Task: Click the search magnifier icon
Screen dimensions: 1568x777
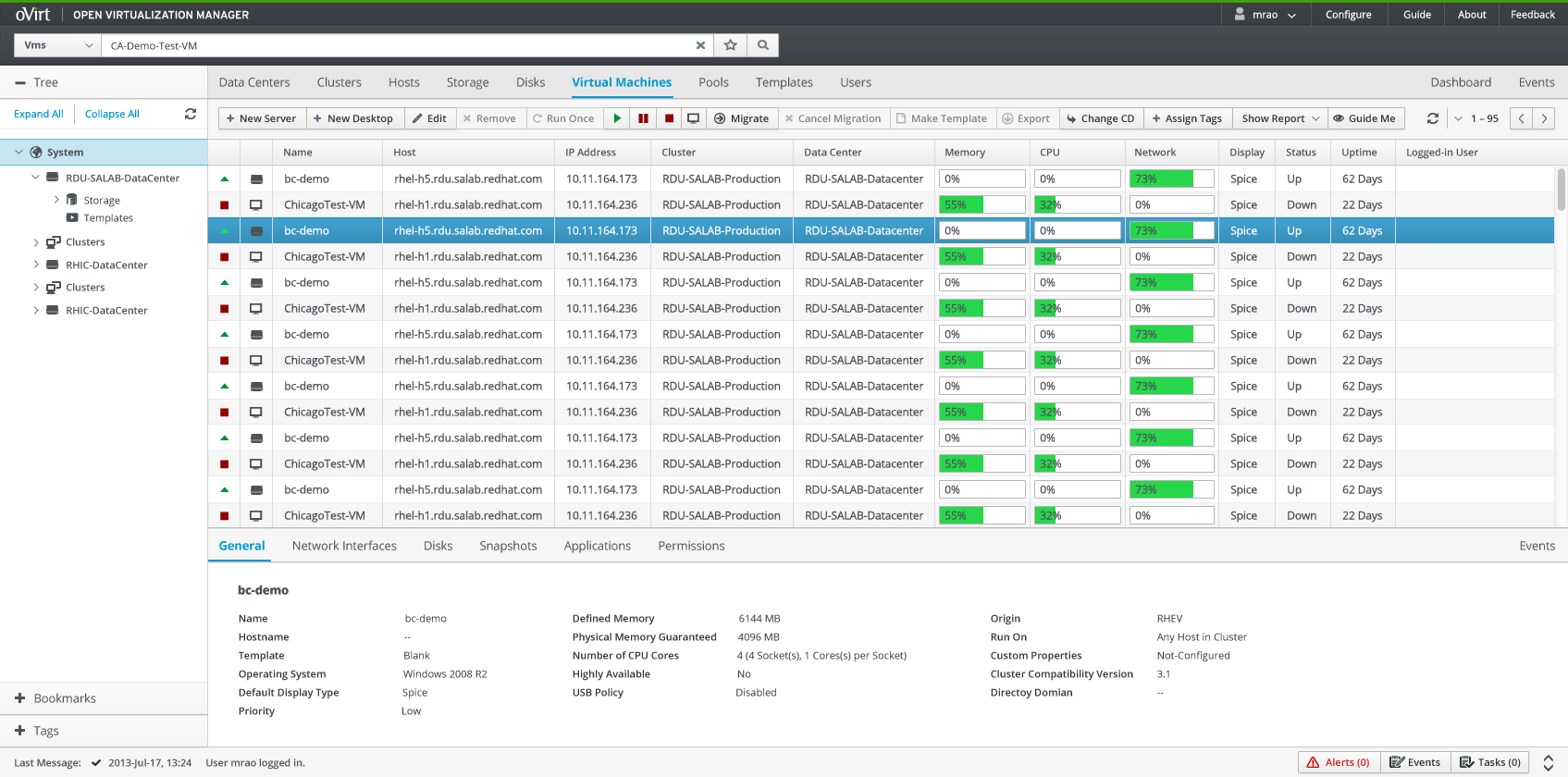Action: [763, 45]
